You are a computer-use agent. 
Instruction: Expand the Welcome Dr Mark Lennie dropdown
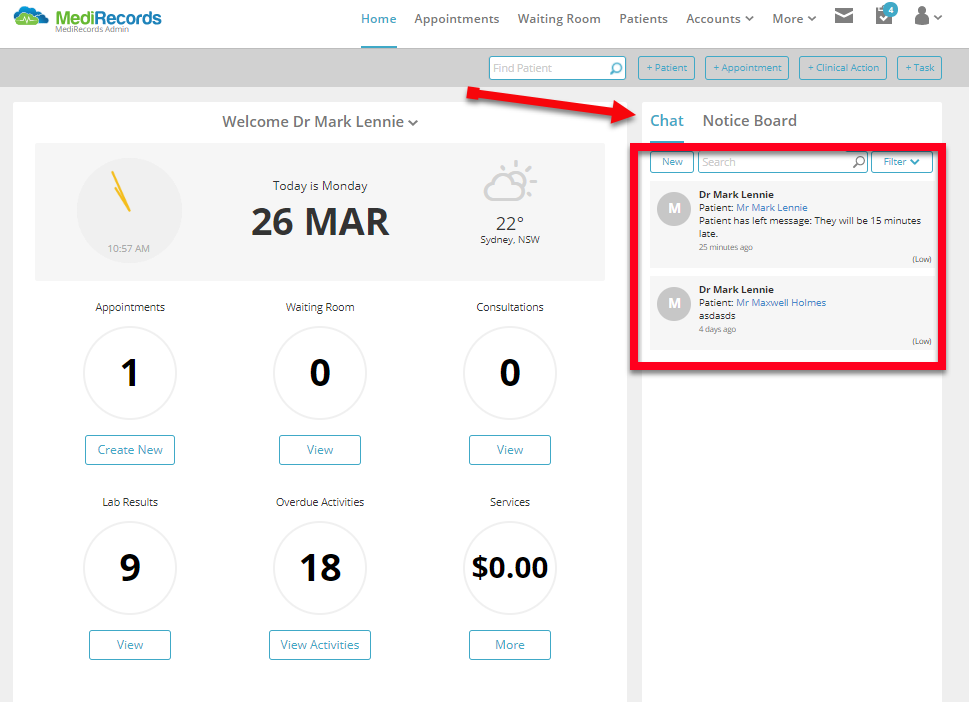click(320, 122)
